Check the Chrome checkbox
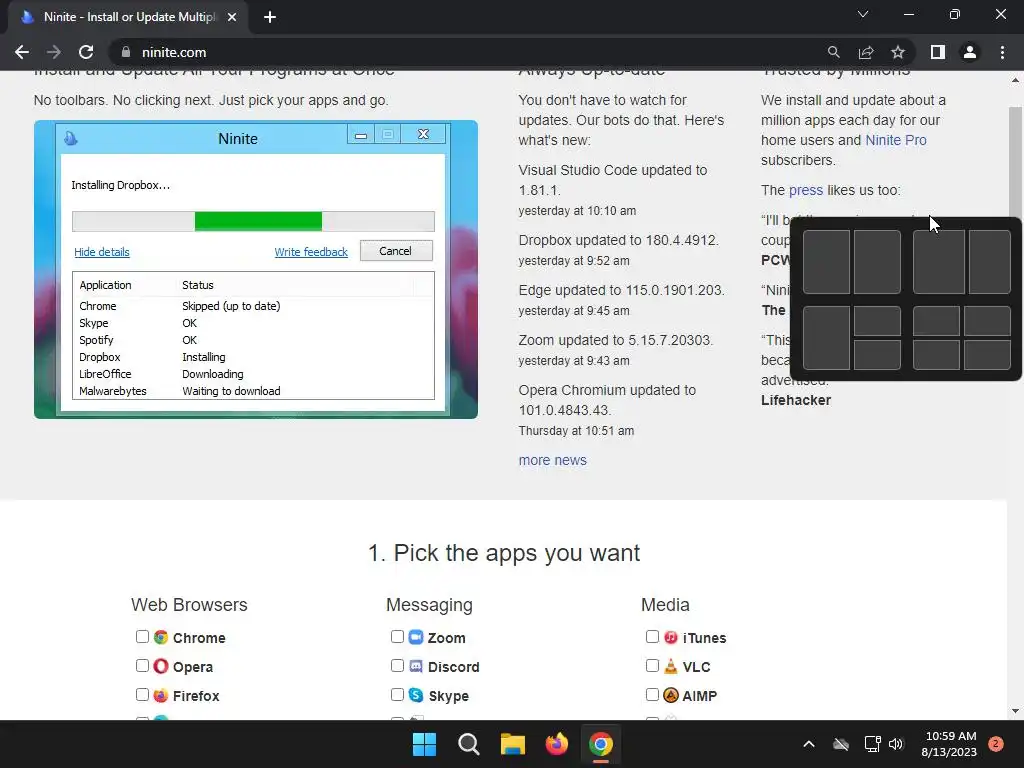The image size is (1024, 768). coord(142,637)
